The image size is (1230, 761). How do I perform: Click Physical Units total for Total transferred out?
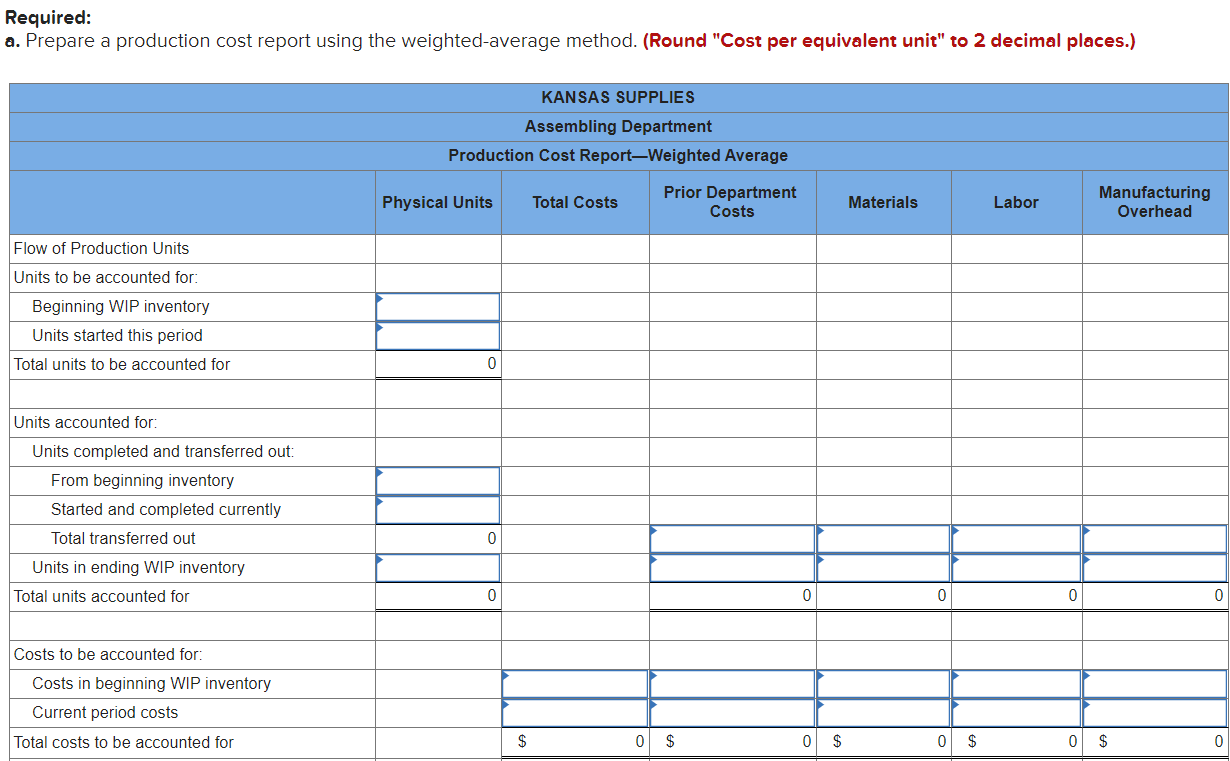[x=438, y=538]
